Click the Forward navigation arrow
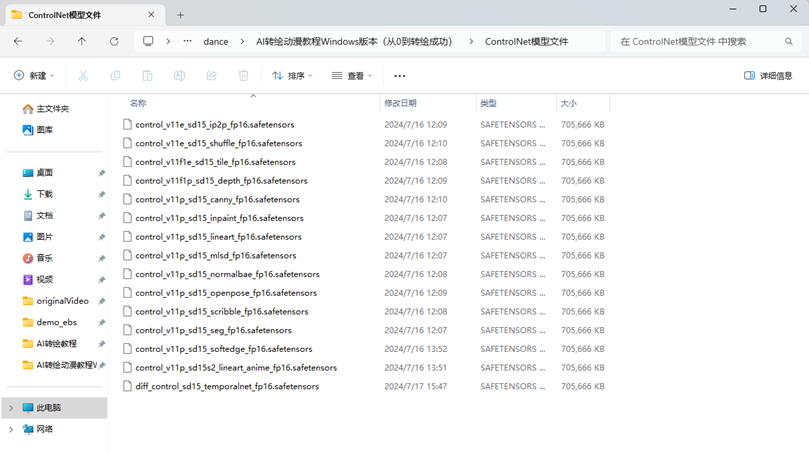Image resolution: width=809 pixels, height=454 pixels. coord(50,41)
